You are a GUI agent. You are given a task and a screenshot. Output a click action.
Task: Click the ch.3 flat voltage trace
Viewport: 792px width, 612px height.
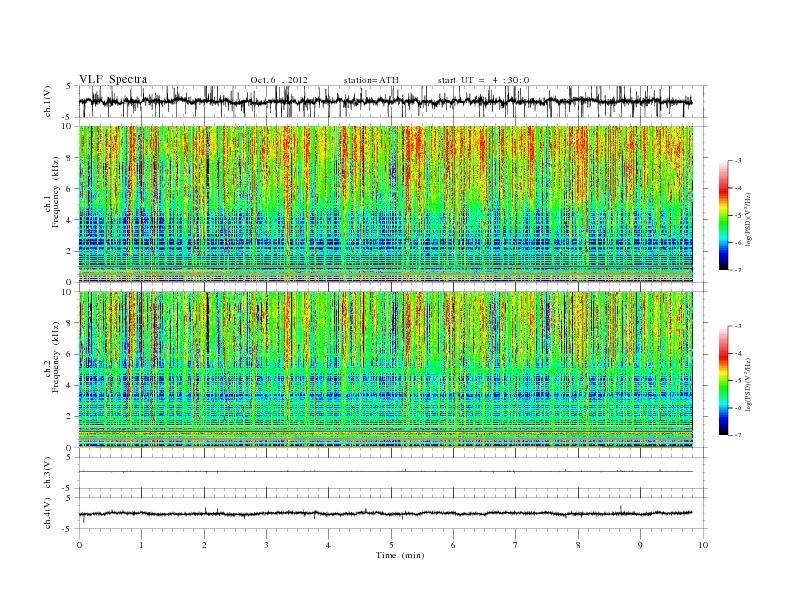[385, 472]
